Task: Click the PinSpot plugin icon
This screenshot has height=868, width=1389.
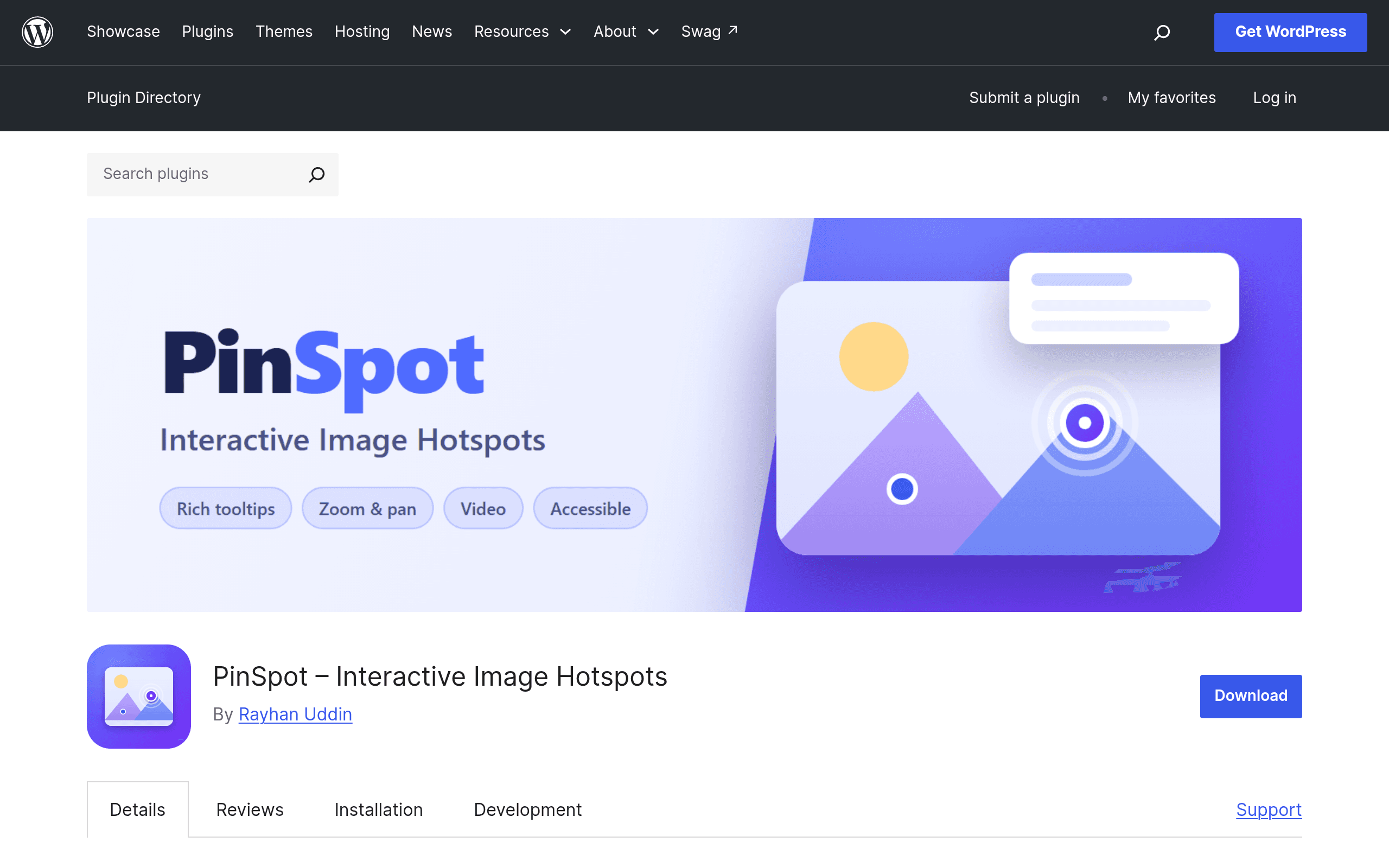Action: pyautogui.click(x=139, y=696)
